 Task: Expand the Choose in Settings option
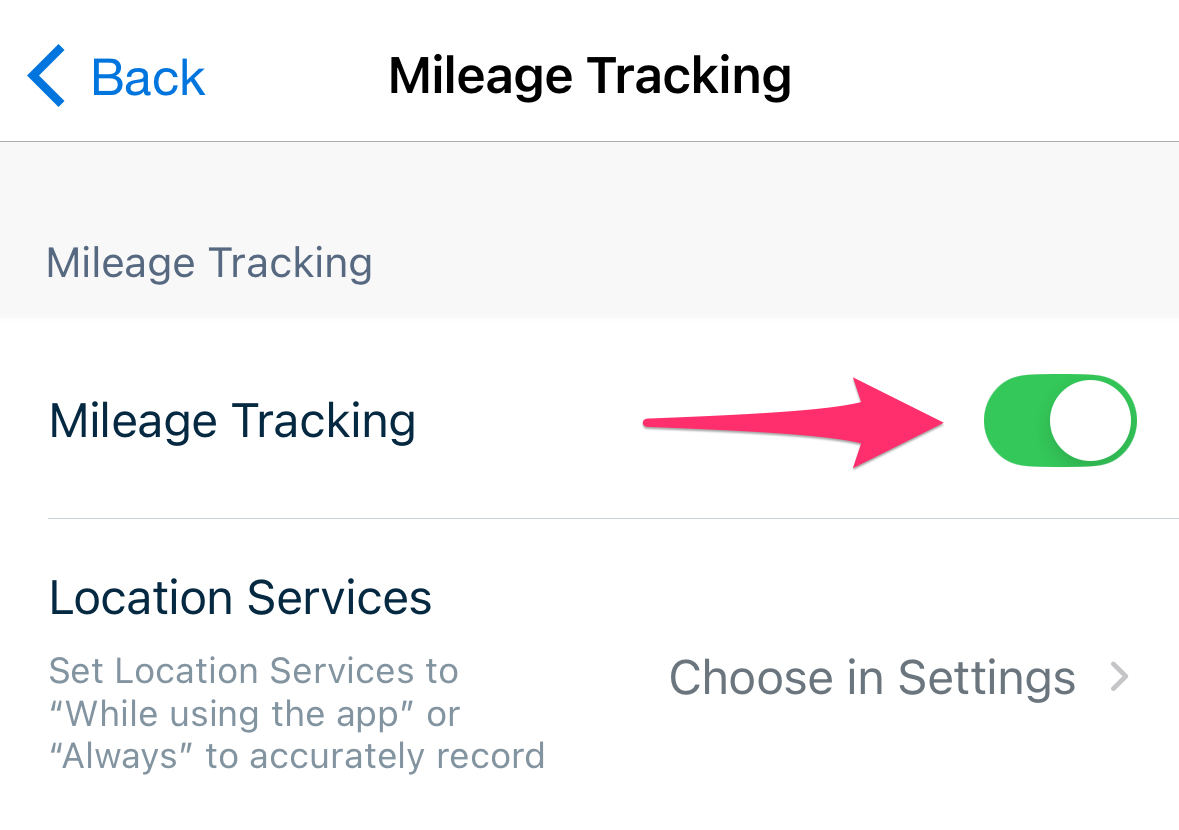(872, 677)
